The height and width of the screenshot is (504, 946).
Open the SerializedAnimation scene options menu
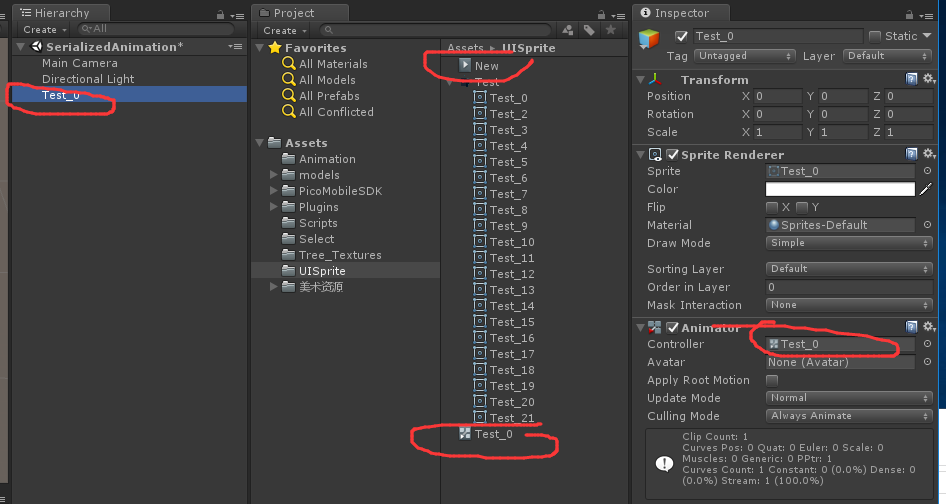click(x=235, y=46)
